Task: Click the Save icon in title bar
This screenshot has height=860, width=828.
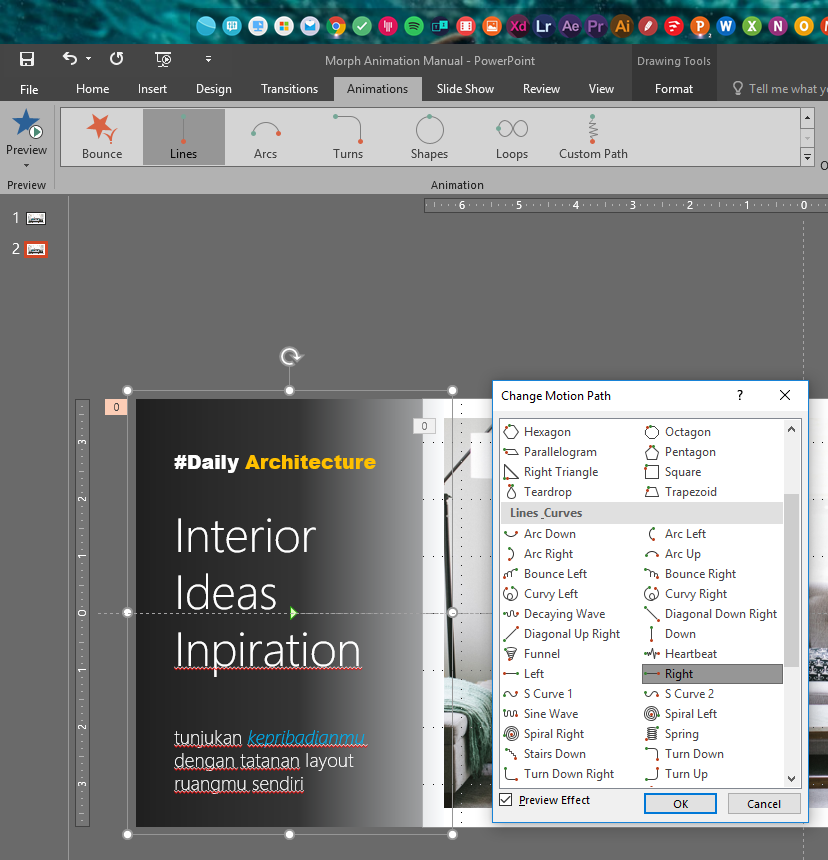Action: pos(27,59)
